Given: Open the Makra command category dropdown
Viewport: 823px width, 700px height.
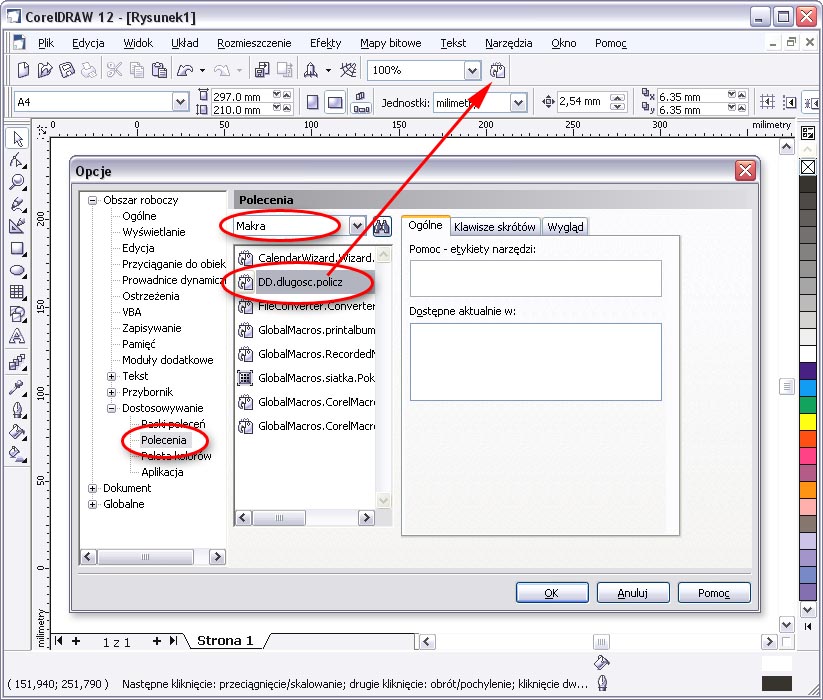Looking at the screenshot, I should pyautogui.click(x=358, y=227).
